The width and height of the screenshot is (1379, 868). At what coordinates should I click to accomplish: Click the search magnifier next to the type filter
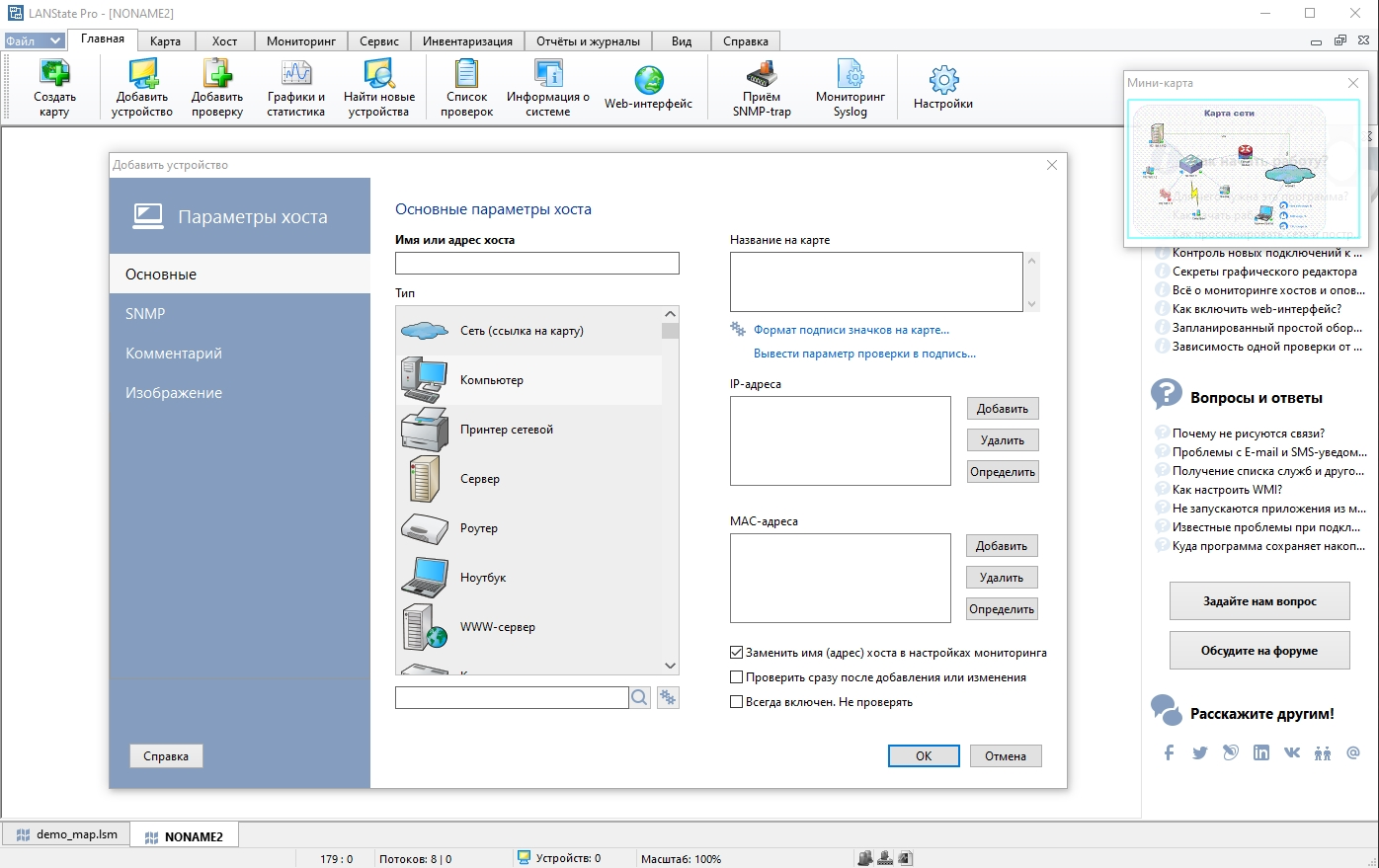(640, 698)
